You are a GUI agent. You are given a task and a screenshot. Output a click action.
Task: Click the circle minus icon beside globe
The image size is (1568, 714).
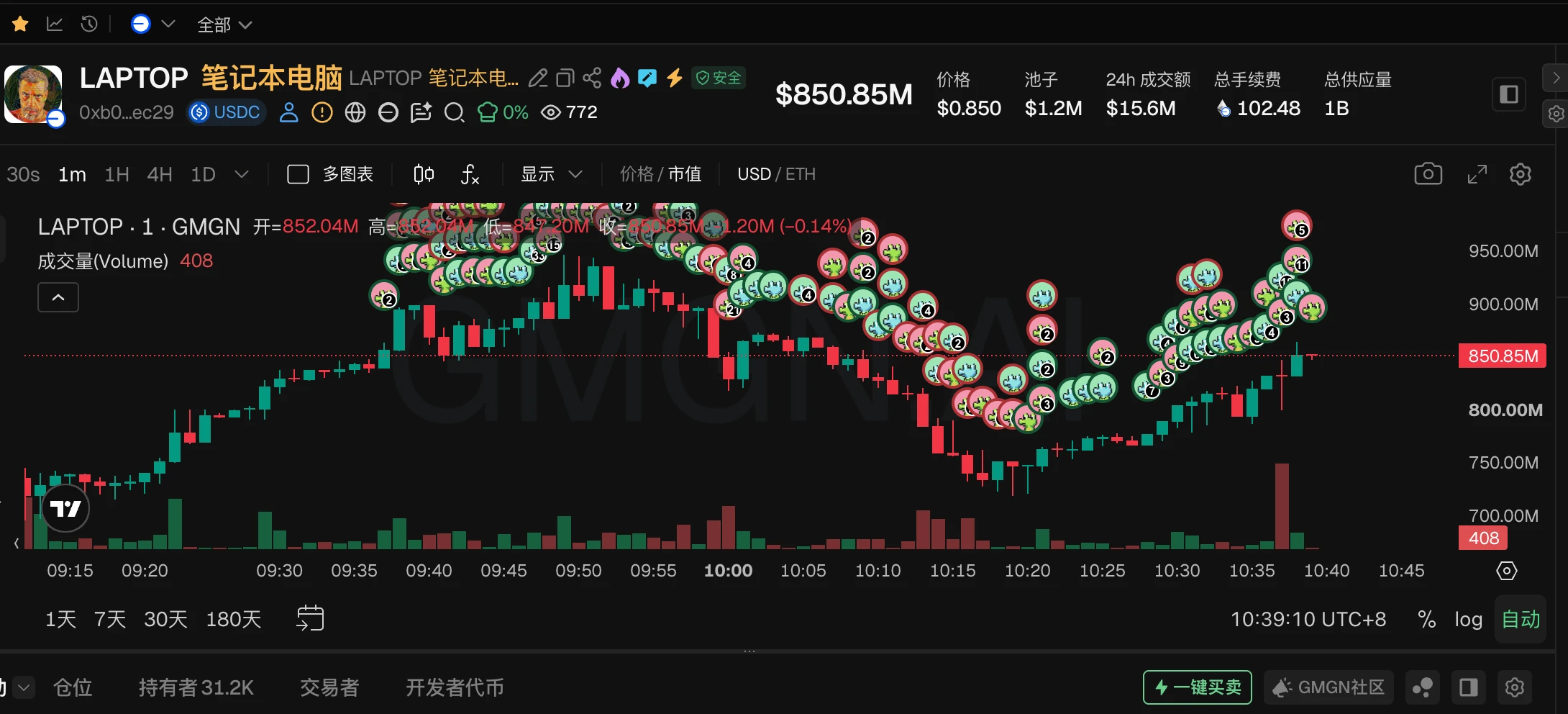tap(388, 112)
